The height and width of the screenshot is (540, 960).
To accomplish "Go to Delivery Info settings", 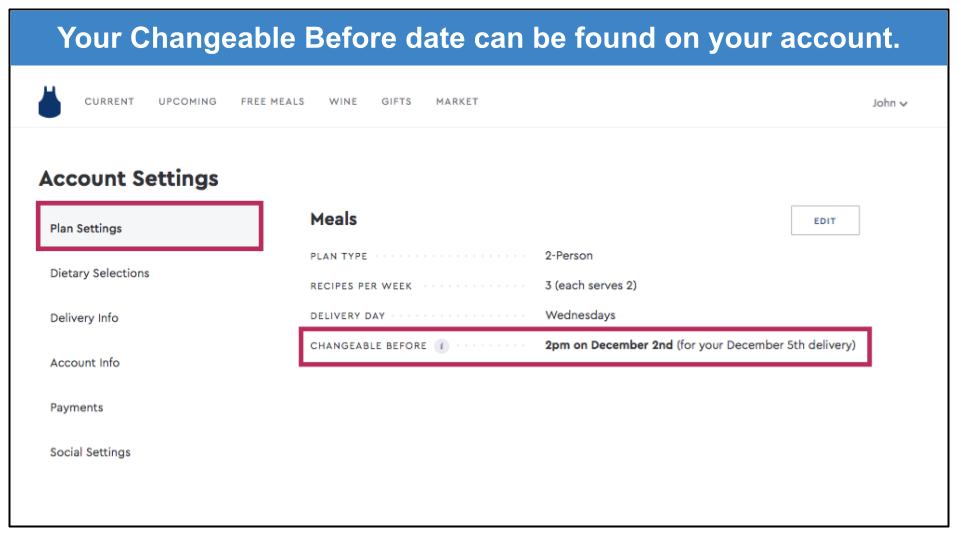I will point(84,318).
